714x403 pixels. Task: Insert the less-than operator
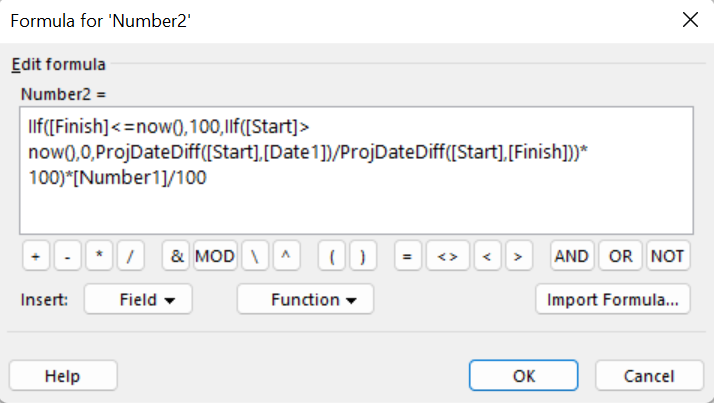(487, 256)
